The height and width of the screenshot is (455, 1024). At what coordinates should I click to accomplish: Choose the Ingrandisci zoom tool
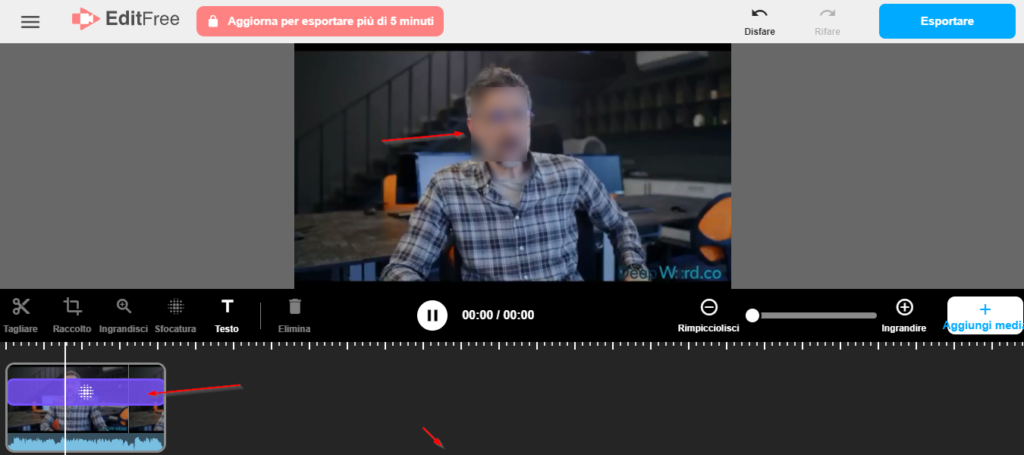[x=123, y=315]
